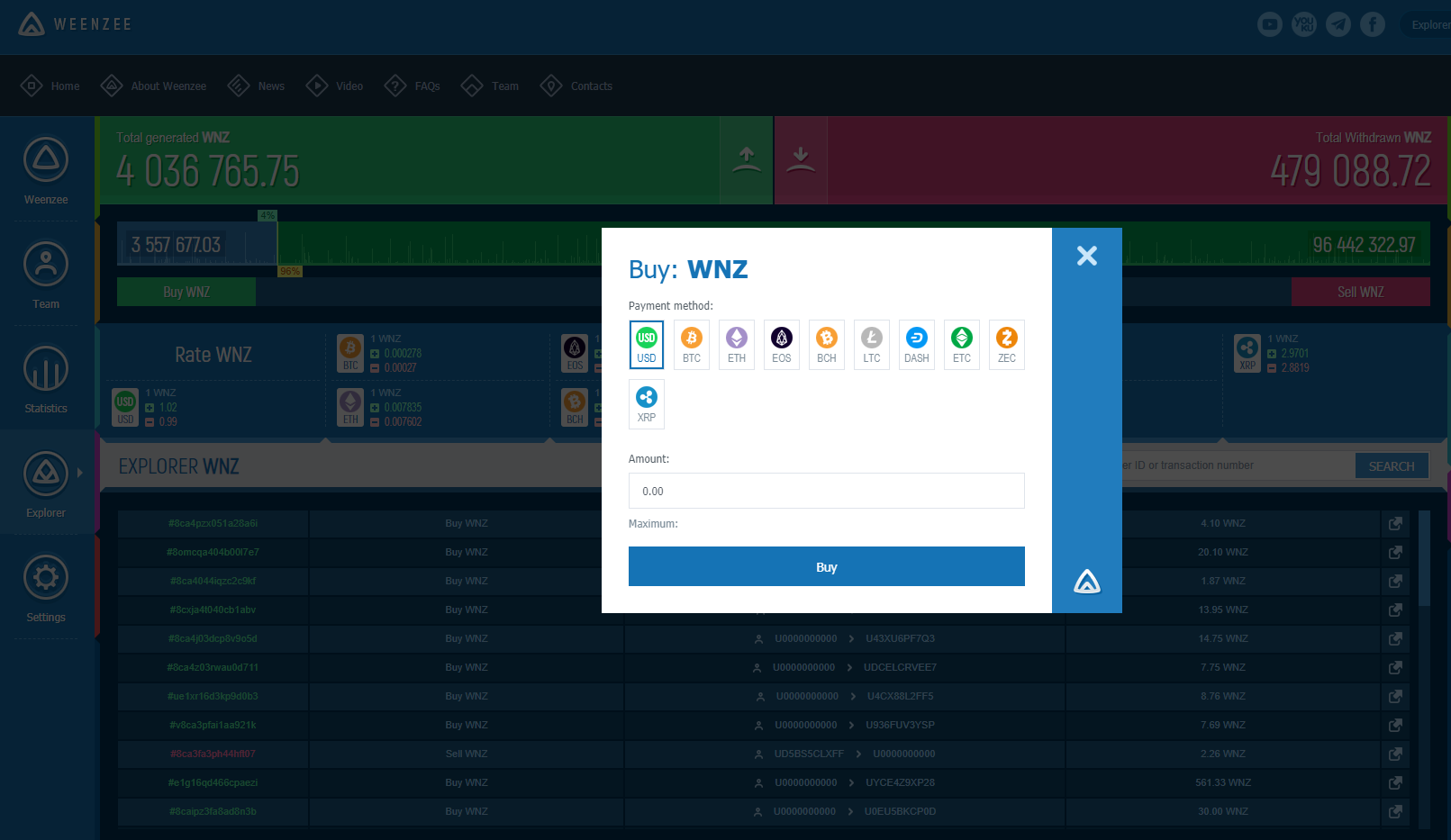Pick EOS as payment method

[782, 345]
